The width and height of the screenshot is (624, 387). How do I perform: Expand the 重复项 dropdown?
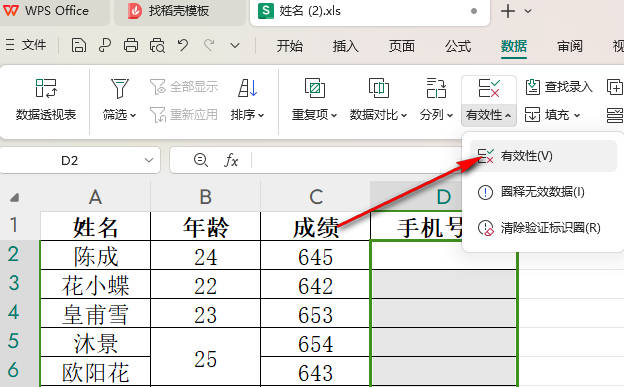tap(334, 115)
